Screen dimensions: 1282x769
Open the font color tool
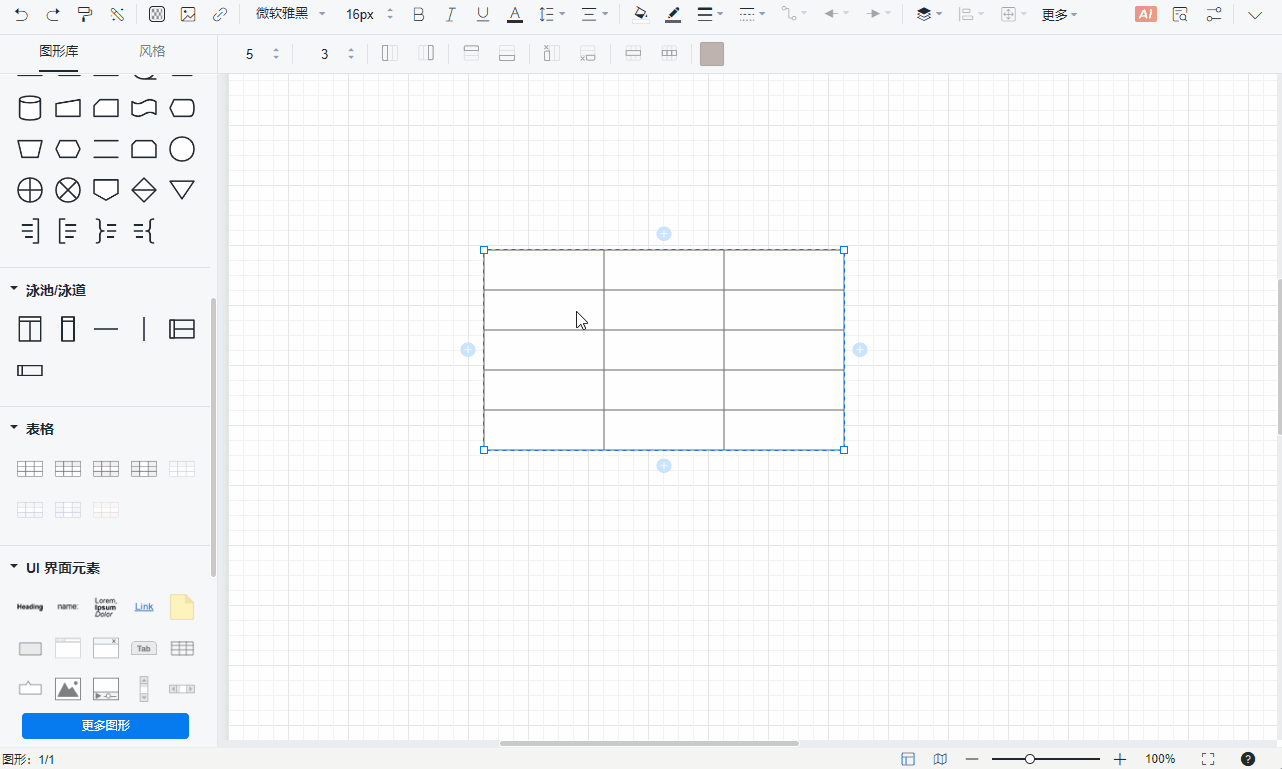tap(514, 15)
